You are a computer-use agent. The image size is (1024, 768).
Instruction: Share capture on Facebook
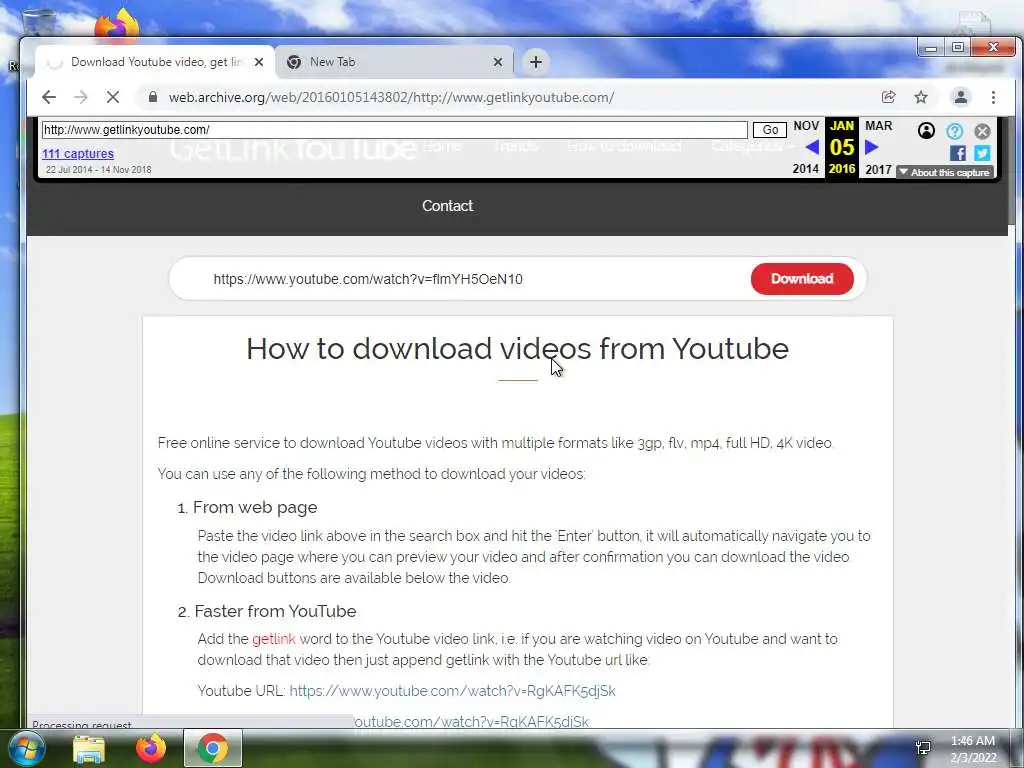click(957, 153)
